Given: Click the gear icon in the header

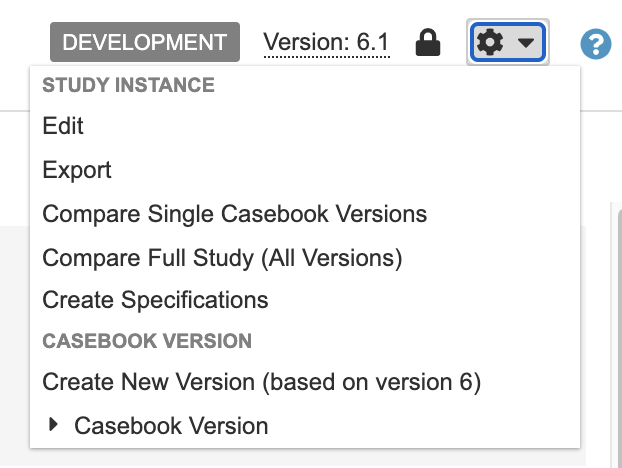Looking at the screenshot, I should click(490, 43).
